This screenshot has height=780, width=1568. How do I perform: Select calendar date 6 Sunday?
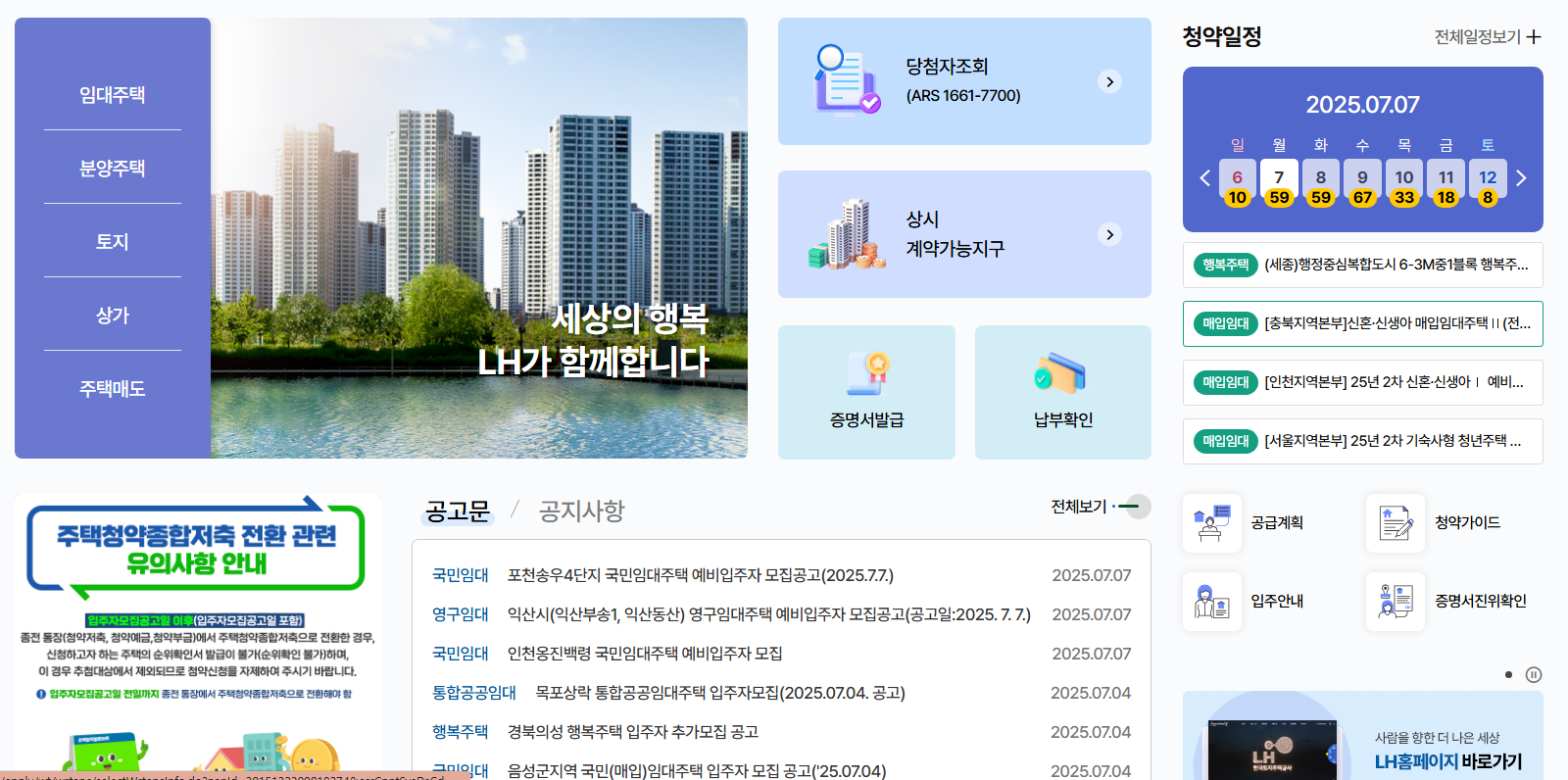pyautogui.click(x=1238, y=183)
